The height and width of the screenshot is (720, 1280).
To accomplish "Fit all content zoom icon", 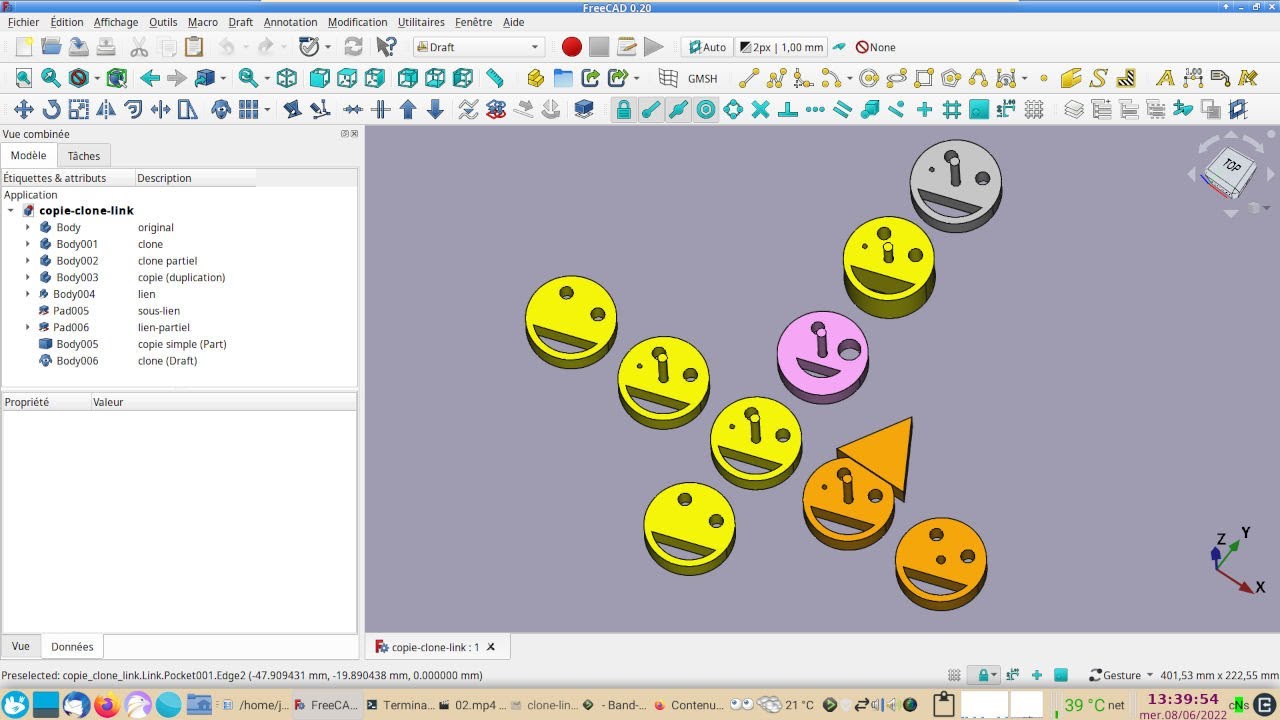I will pos(24,78).
